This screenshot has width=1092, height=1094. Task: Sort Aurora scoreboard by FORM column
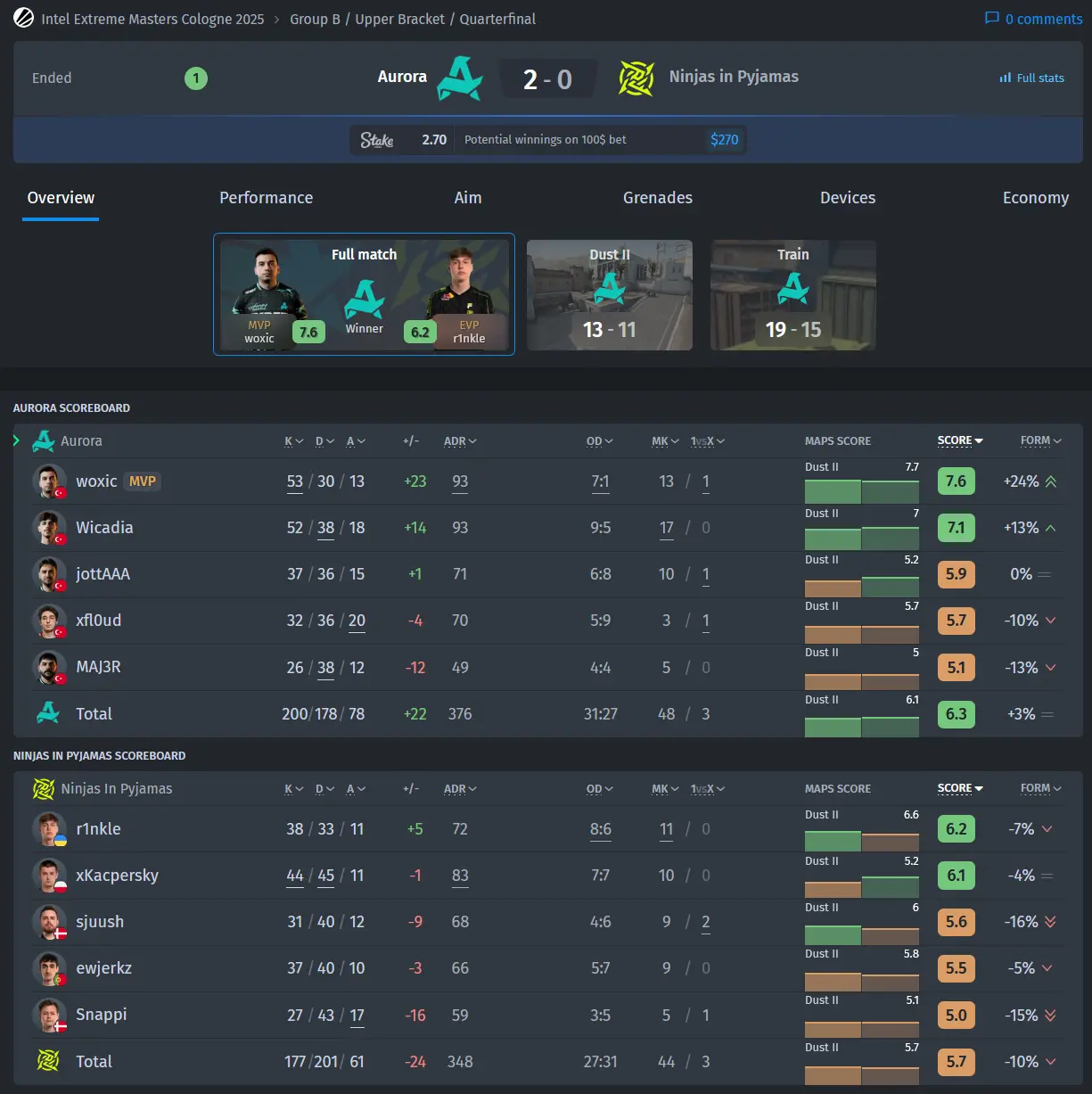tap(1041, 440)
